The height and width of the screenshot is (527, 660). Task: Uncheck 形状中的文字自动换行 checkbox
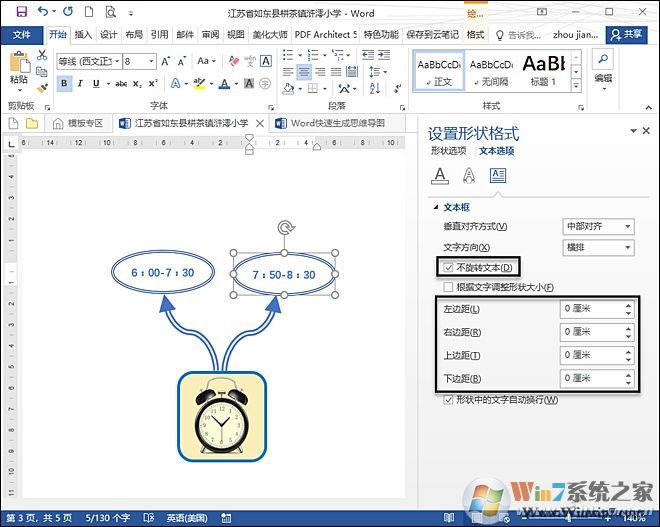(448, 400)
